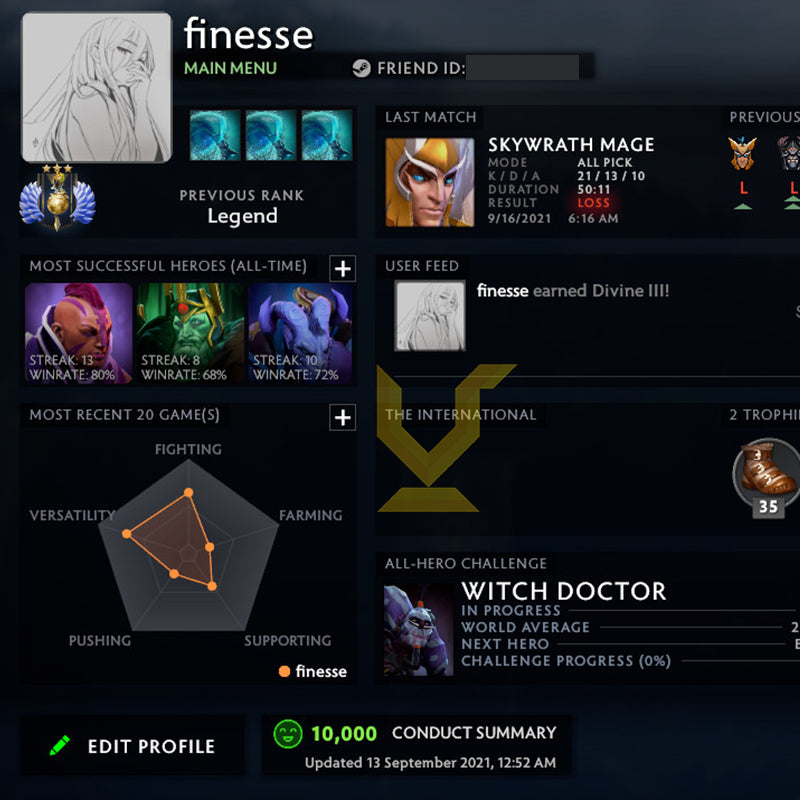The width and height of the screenshot is (800, 800).
Task: Open the Divine rank medal badge
Action: (x=57, y=197)
